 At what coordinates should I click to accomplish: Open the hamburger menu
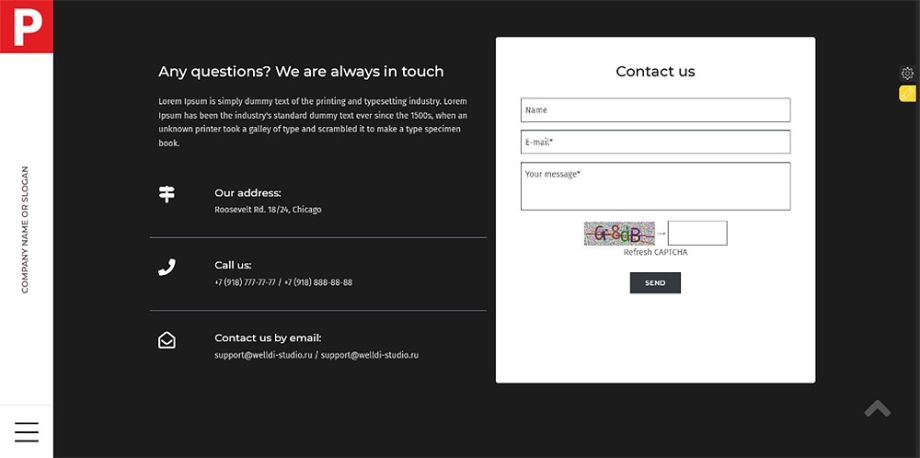pos(27,432)
